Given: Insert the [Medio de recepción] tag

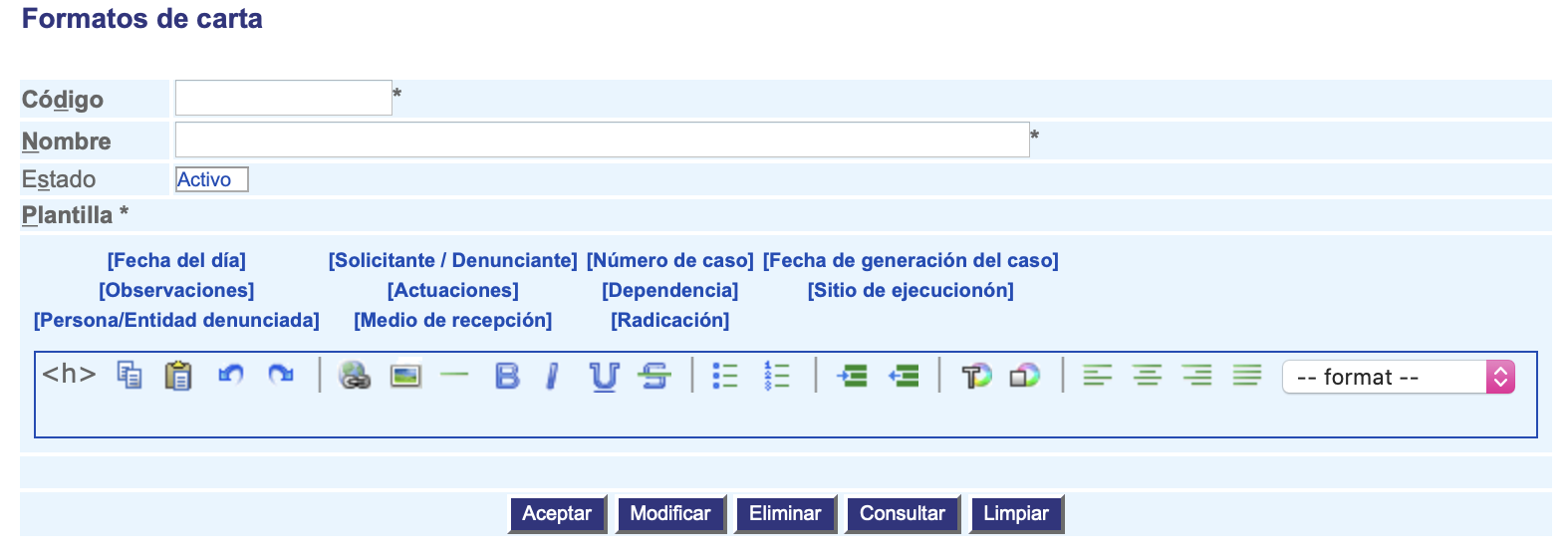Looking at the screenshot, I should point(453,320).
